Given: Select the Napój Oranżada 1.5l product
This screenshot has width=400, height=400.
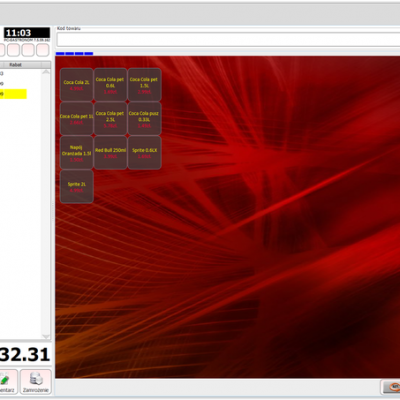Looking at the screenshot, I should (x=76, y=153).
